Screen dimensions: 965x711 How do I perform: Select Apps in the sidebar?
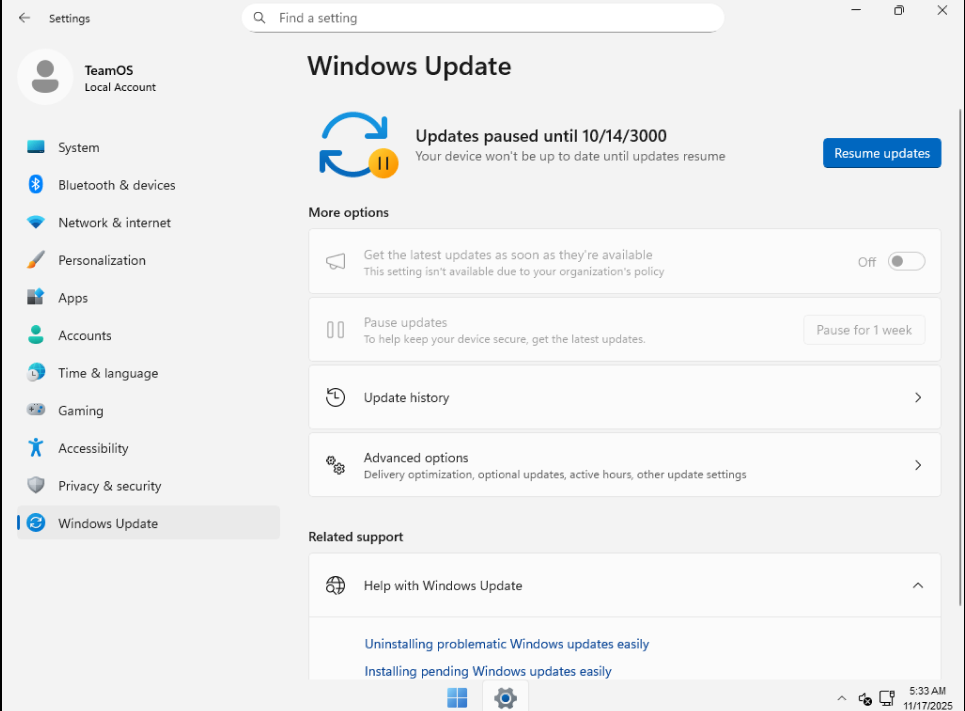click(148, 297)
